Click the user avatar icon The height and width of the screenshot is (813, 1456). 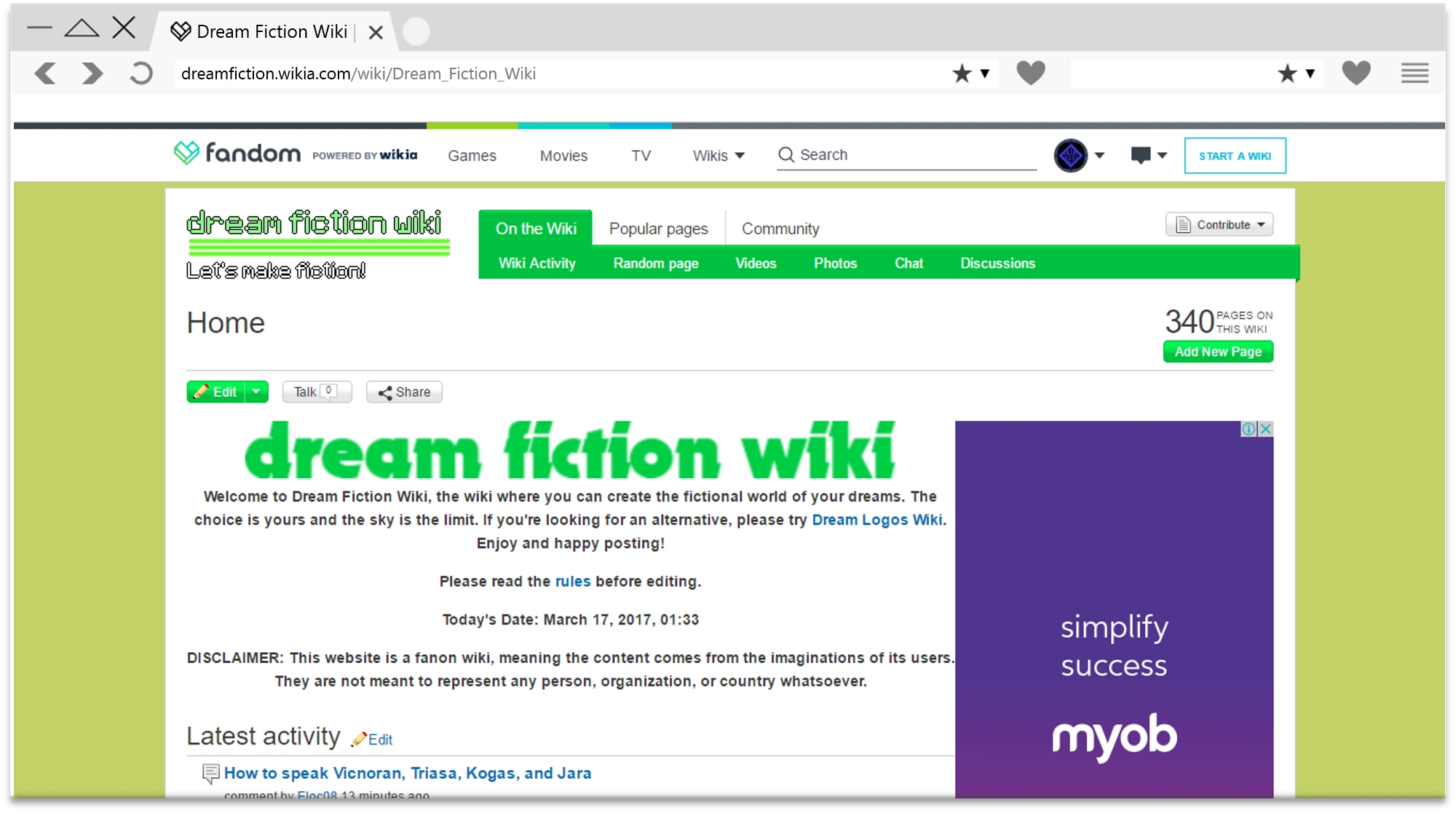pyautogui.click(x=1070, y=155)
